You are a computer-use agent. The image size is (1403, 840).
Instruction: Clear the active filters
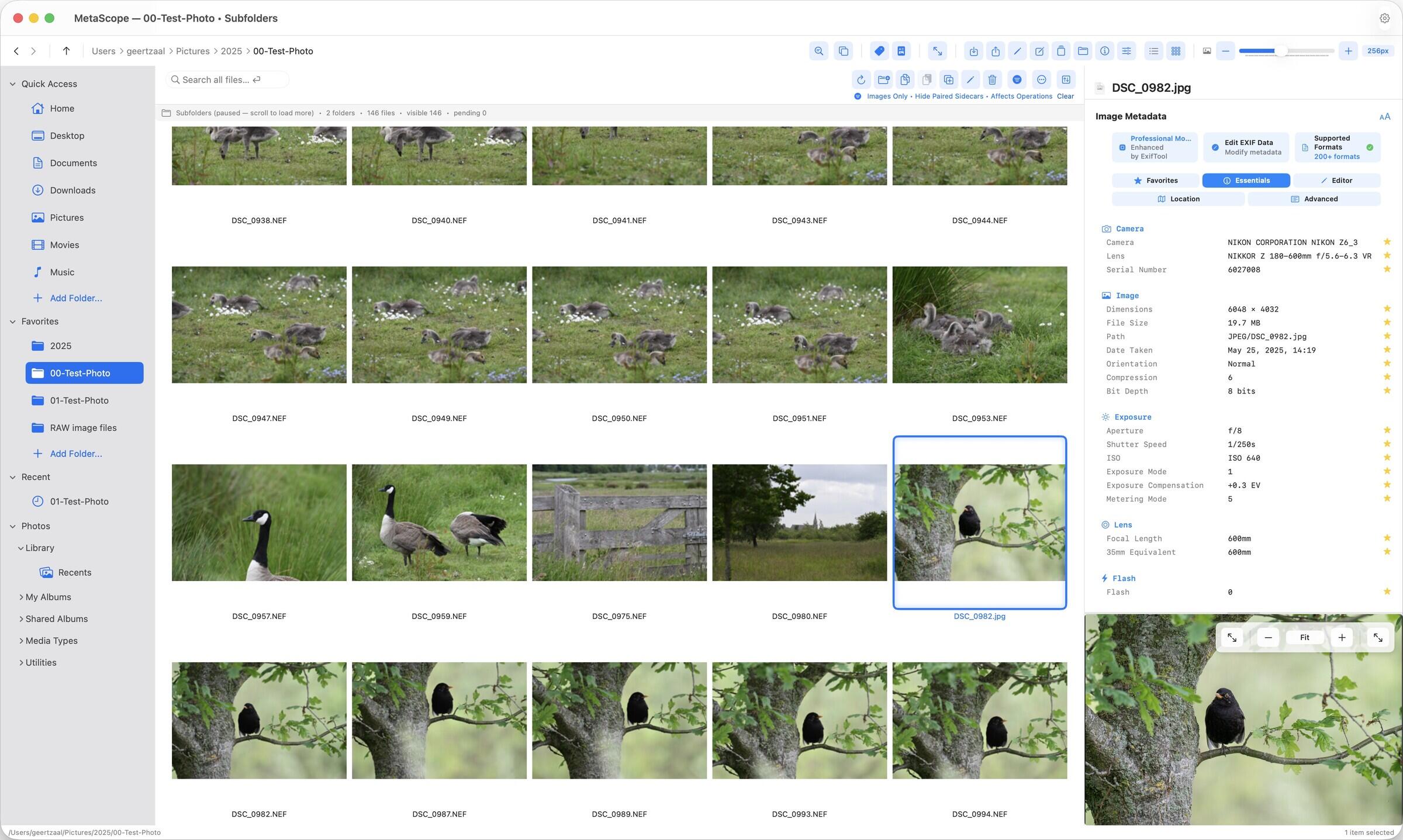pyautogui.click(x=1066, y=96)
